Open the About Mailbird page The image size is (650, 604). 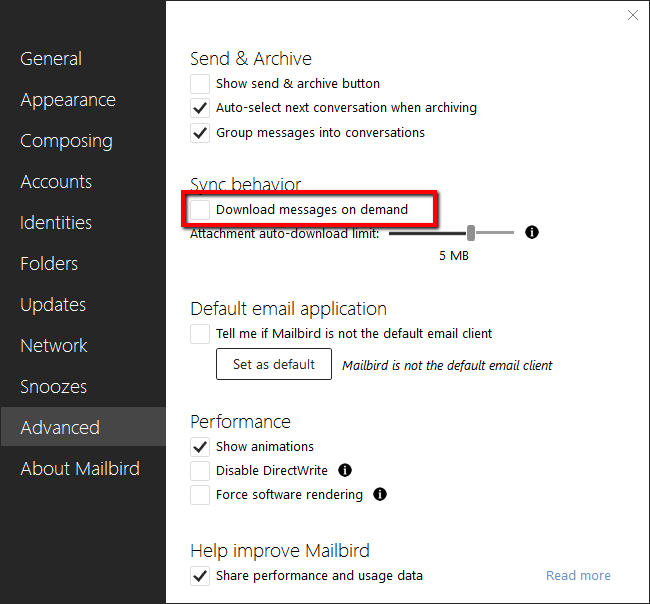click(83, 468)
